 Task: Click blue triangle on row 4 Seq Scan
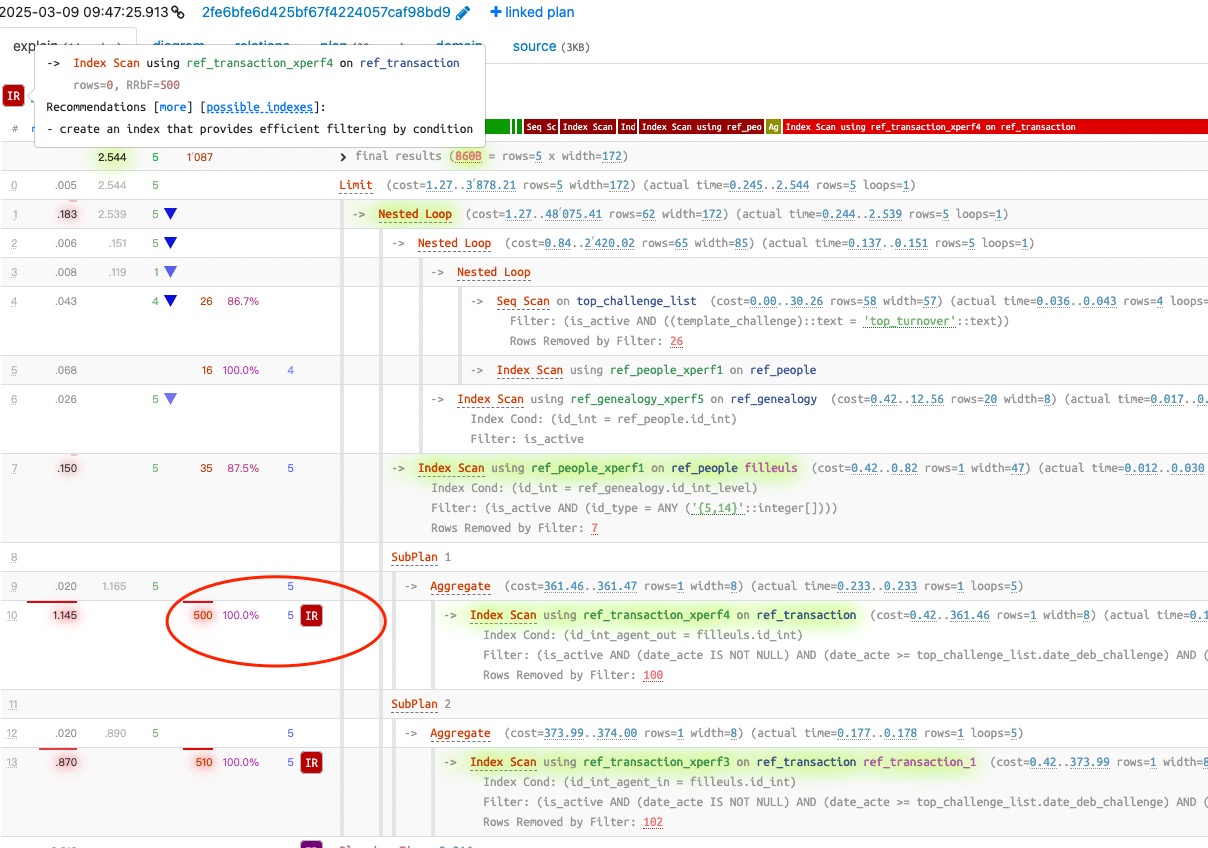(x=170, y=301)
